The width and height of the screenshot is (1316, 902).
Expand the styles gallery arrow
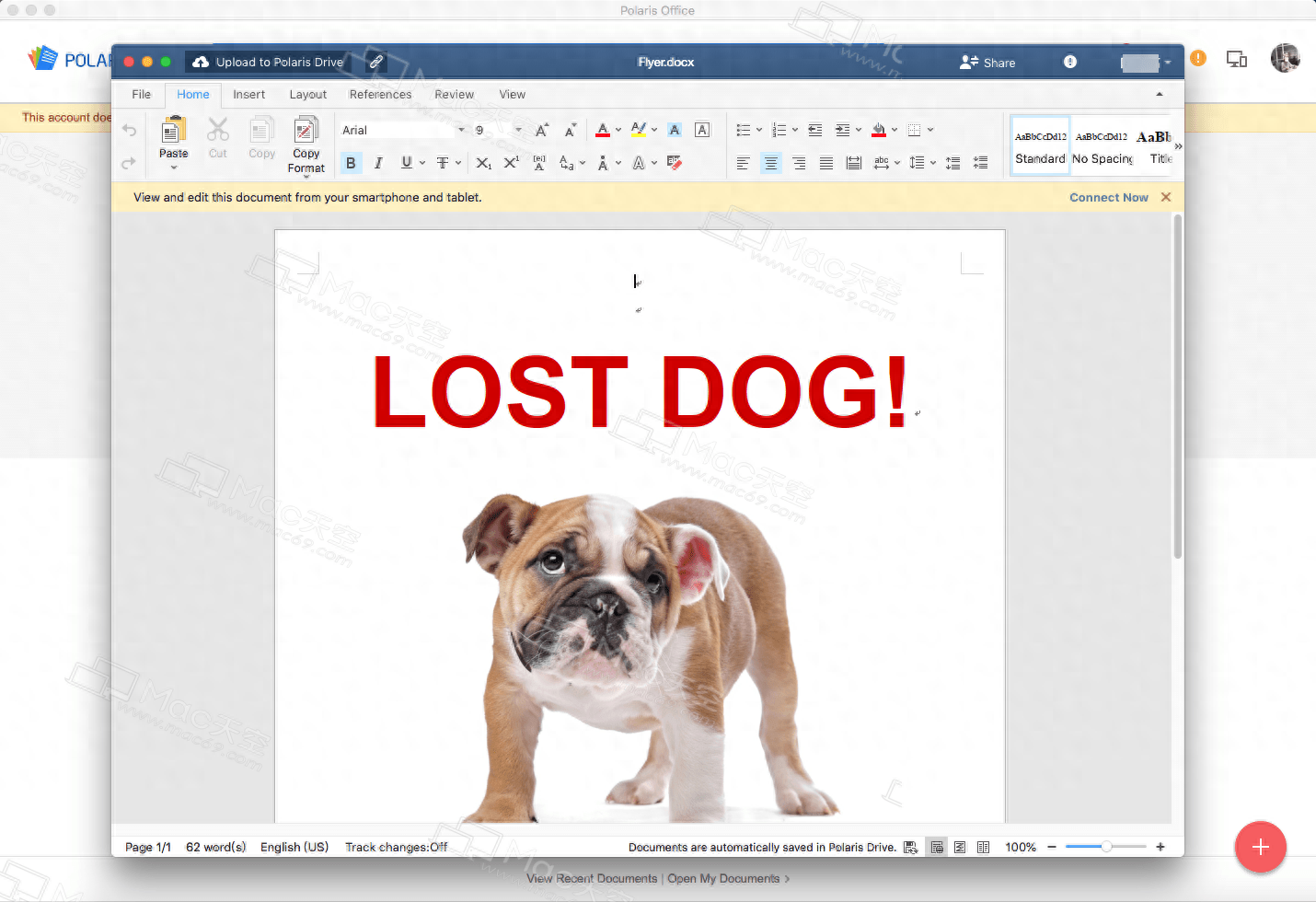click(x=1178, y=146)
